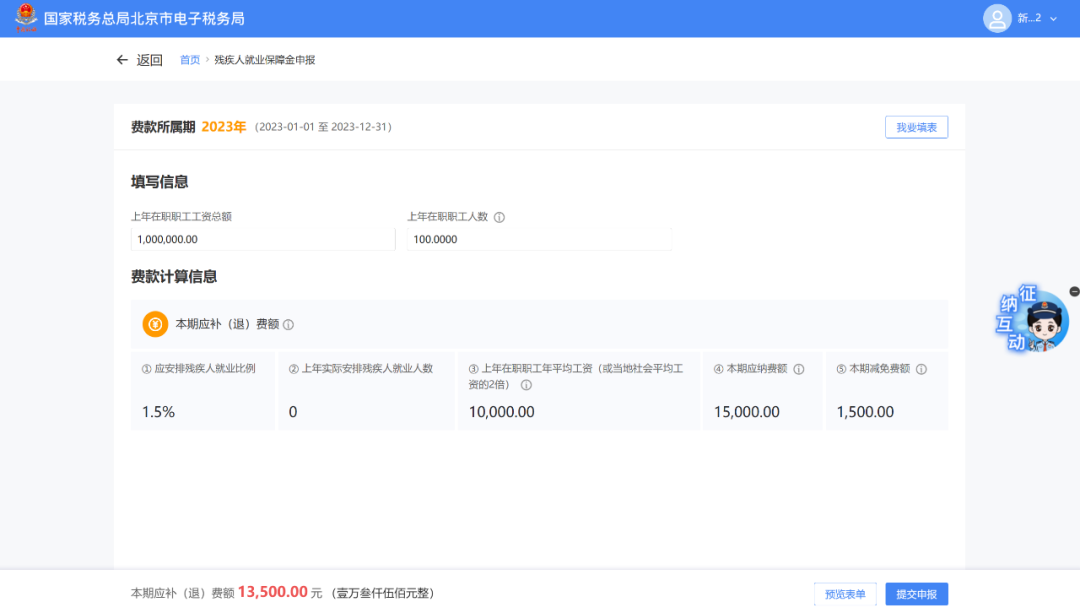1080x613 pixels.
Task: Click the 提交申报 button
Action: pos(916,594)
